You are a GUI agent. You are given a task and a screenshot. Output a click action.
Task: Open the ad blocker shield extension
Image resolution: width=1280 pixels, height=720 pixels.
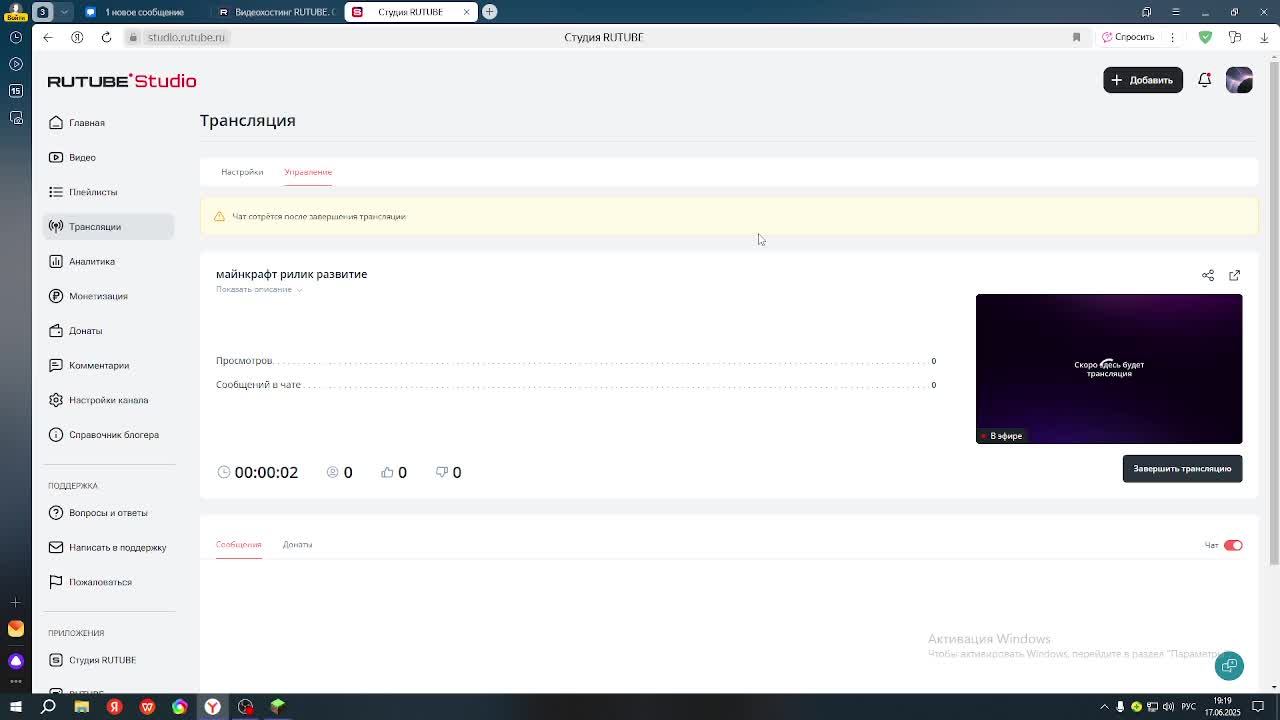[x=1205, y=37]
